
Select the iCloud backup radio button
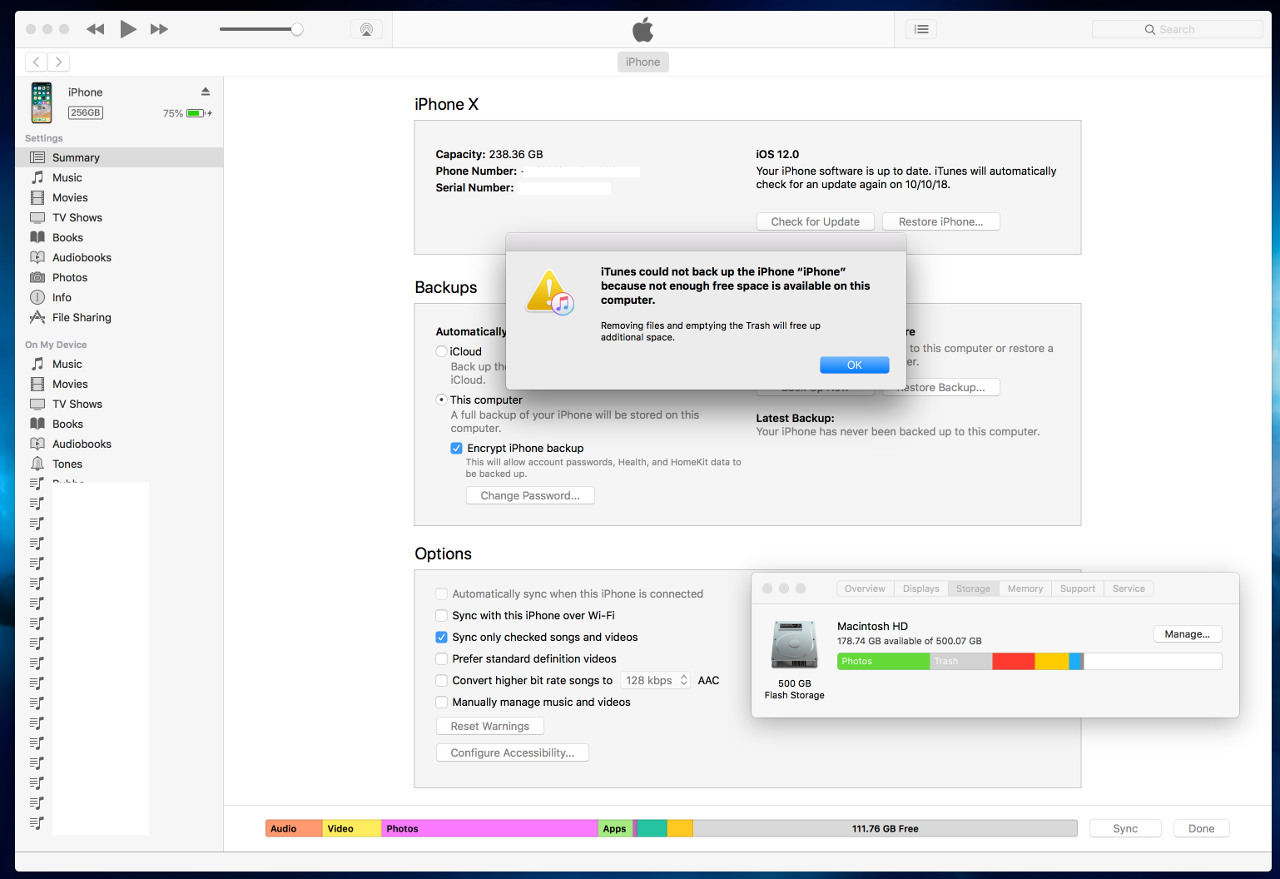pyautogui.click(x=441, y=352)
